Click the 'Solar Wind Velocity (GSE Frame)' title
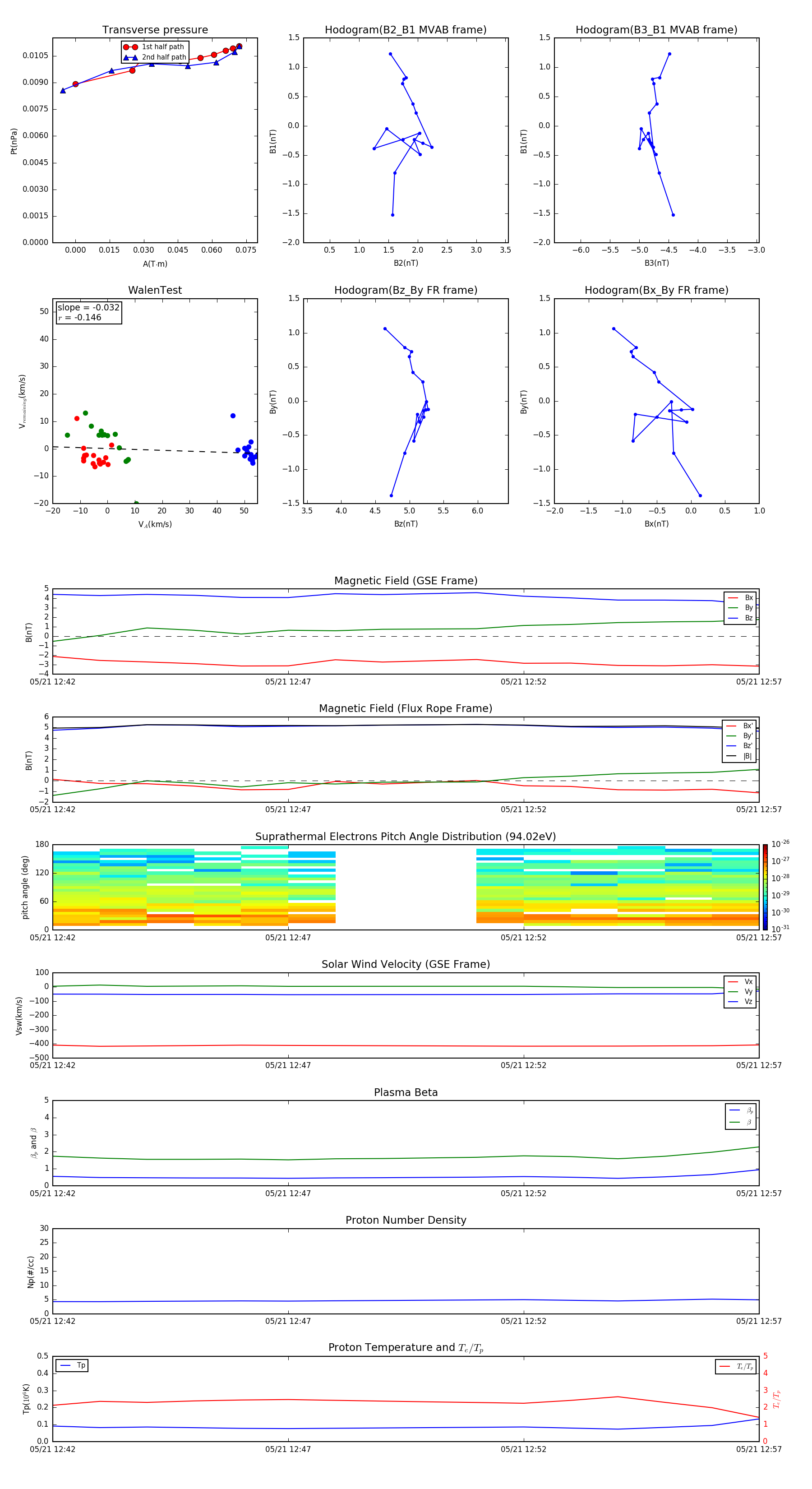The width and height of the screenshot is (812, 1489). [x=406, y=964]
